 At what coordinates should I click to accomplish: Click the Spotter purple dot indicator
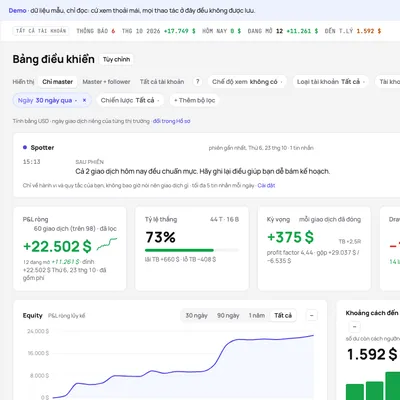point(25,147)
